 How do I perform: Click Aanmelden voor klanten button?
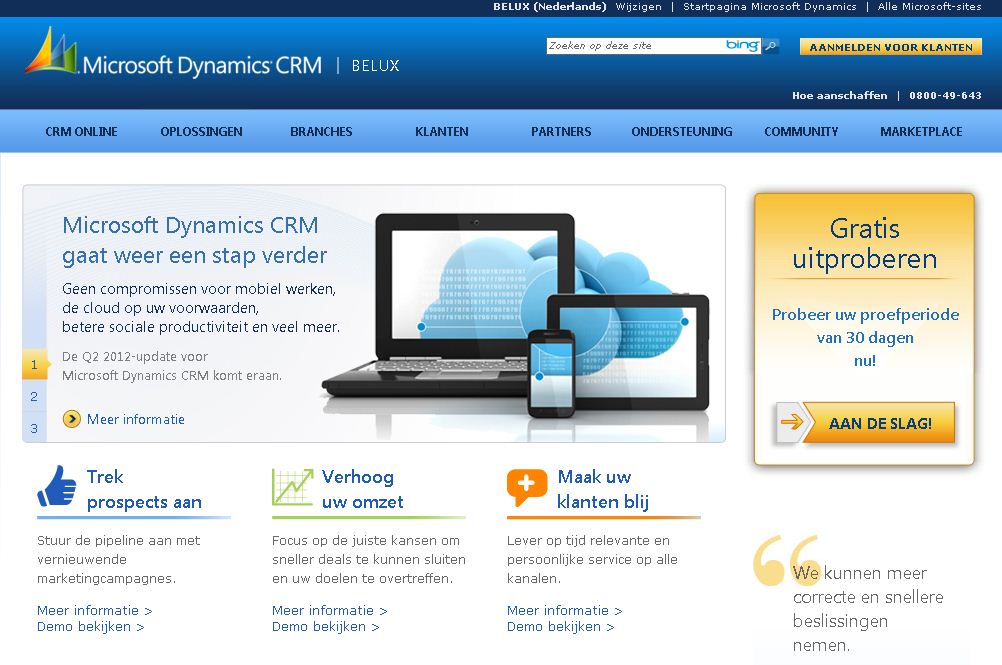[891, 47]
